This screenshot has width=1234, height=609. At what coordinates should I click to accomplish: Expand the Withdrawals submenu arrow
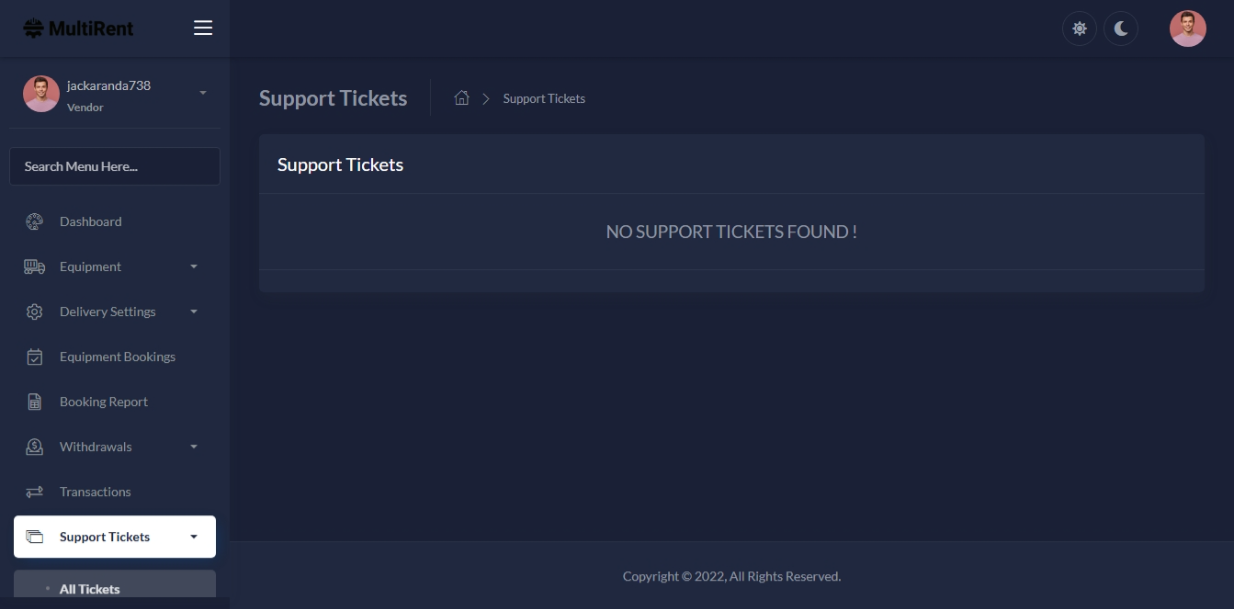[194, 447]
